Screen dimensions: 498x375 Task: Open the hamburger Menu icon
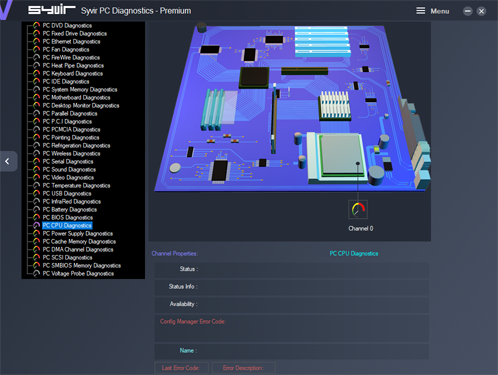(420, 11)
